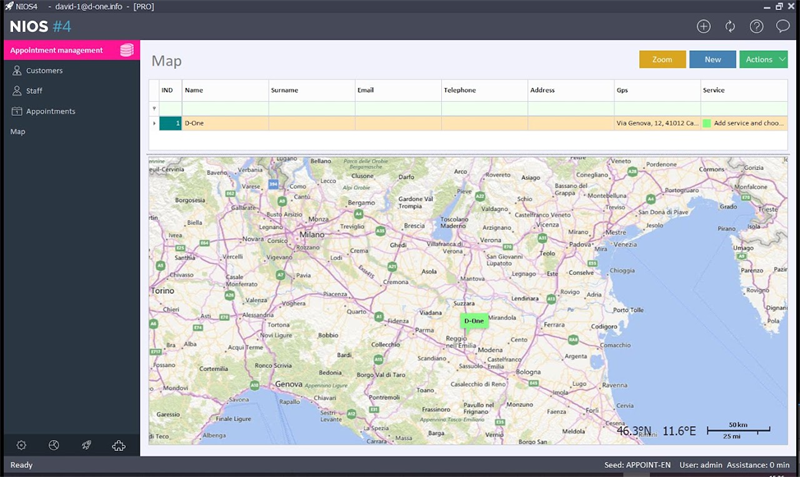Open settings gear icon in bottom sidebar
The width and height of the screenshot is (800, 478).
pos(21,445)
